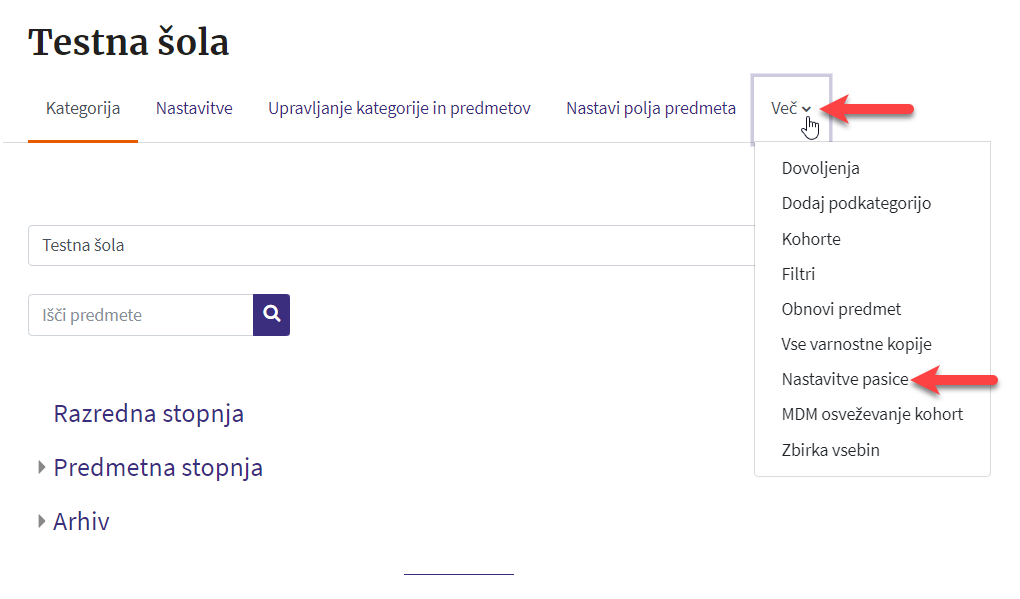Open the Testna šola category selector
The height and width of the screenshot is (599, 1020).
pyautogui.click(x=391, y=245)
